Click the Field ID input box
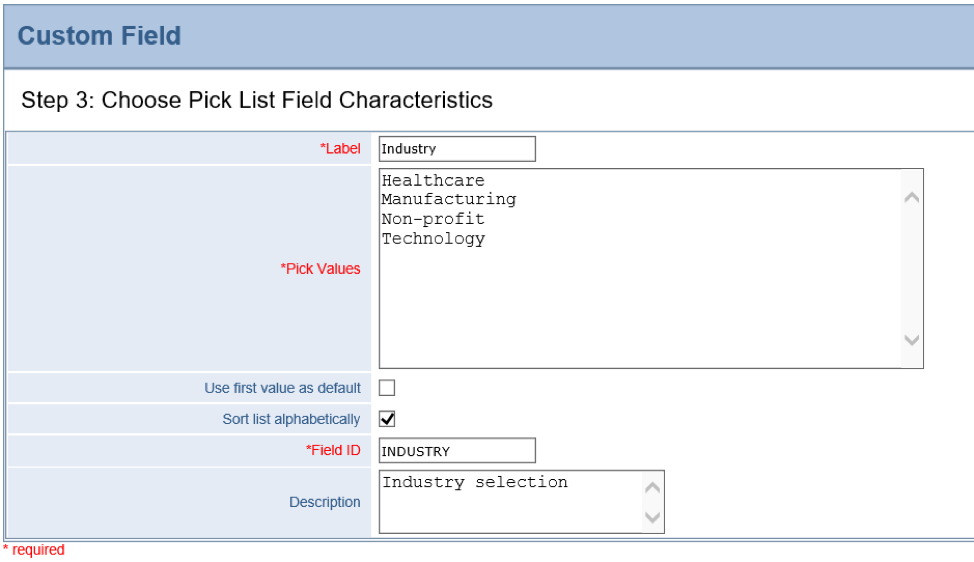Viewport: 974px width, 562px height. click(x=457, y=451)
